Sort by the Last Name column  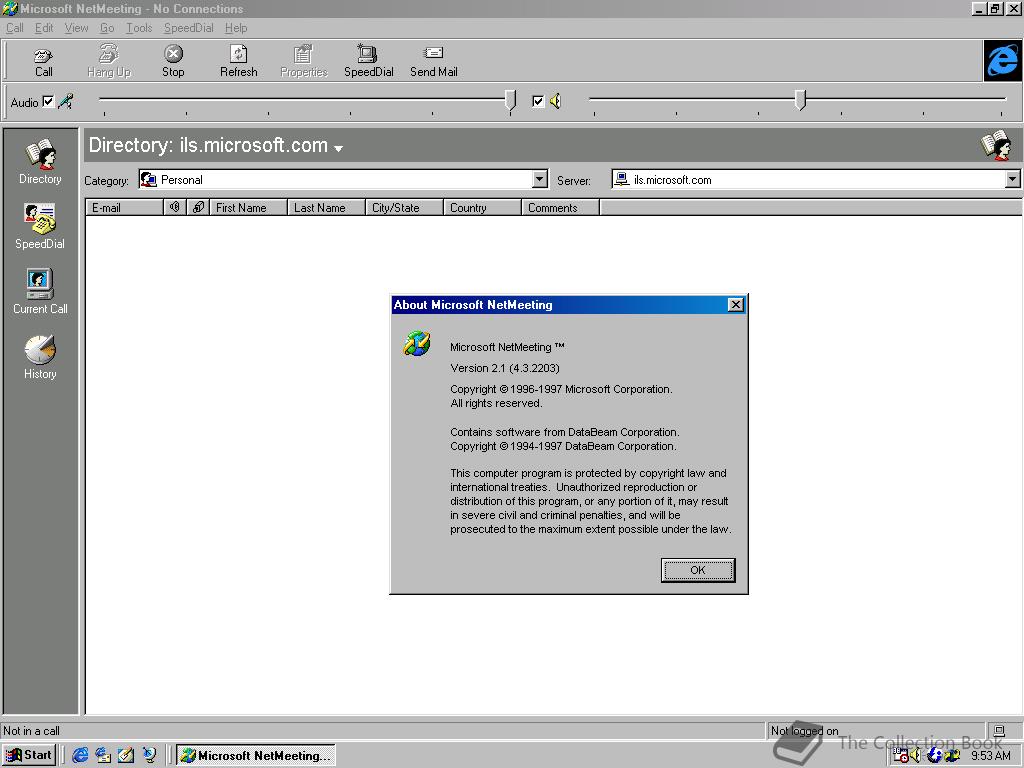326,208
